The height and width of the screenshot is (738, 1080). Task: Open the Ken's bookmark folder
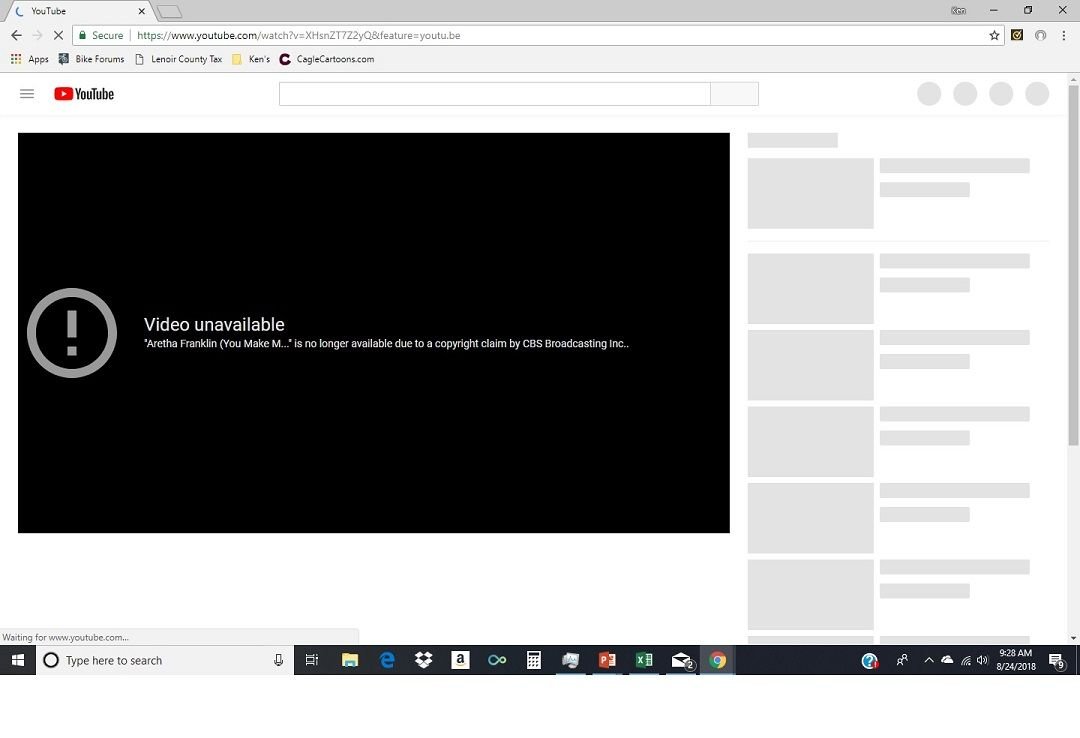coord(251,59)
